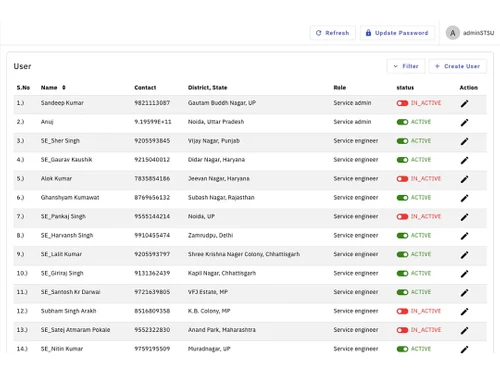This screenshot has height=375, width=500.
Task: Edit SE_Harvansh Singh's entry
Action: pyautogui.click(x=464, y=236)
